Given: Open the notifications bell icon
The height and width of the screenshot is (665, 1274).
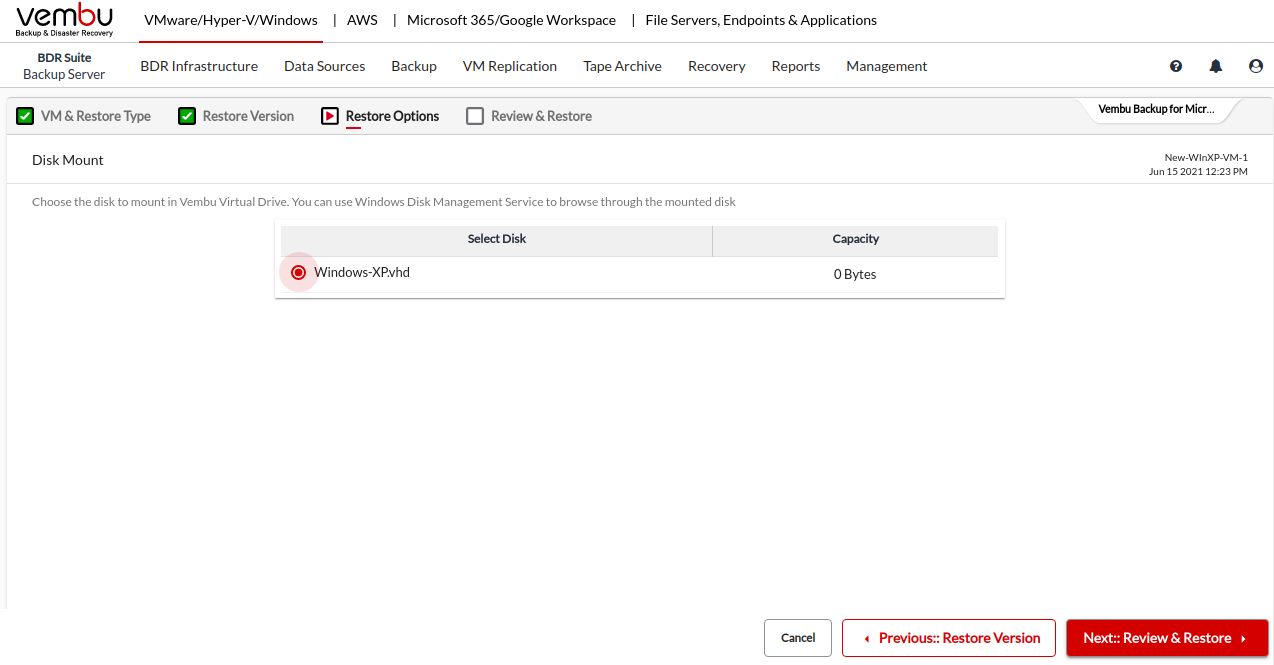Looking at the screenshot, I should 1216,66.
